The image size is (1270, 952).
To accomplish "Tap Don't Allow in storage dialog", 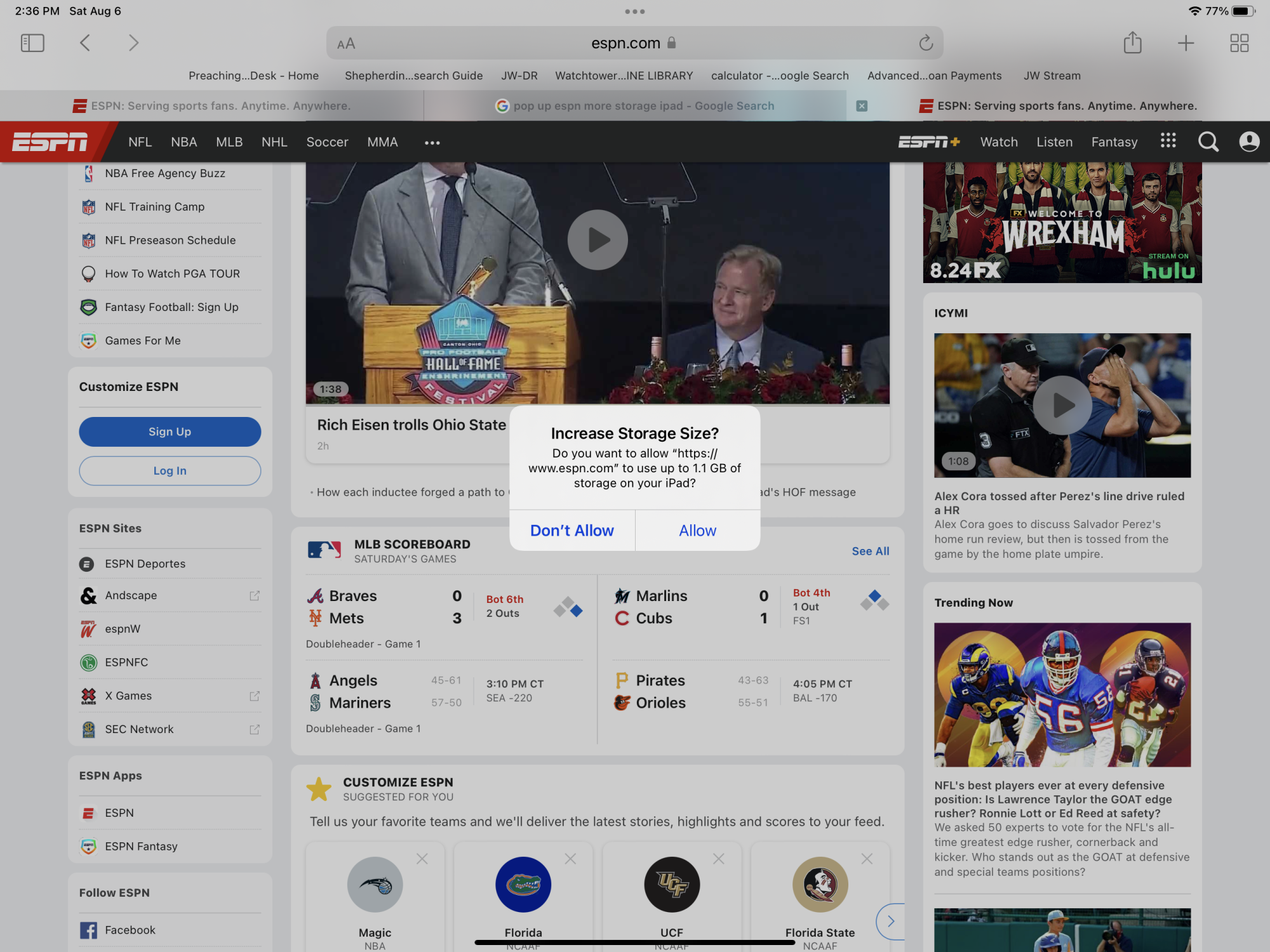I will click(x=571, y=531).
